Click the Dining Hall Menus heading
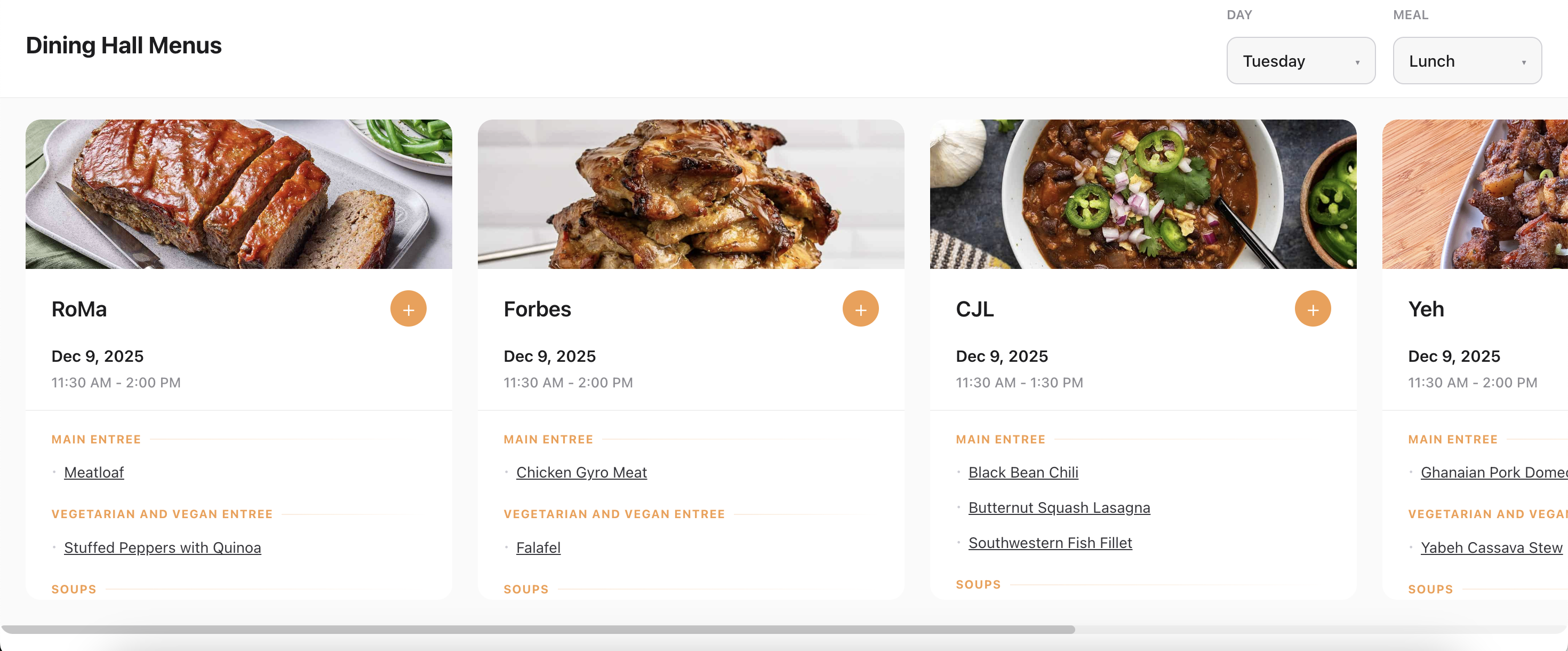This screenshot has height=651, width=1568. coord(124,46)
